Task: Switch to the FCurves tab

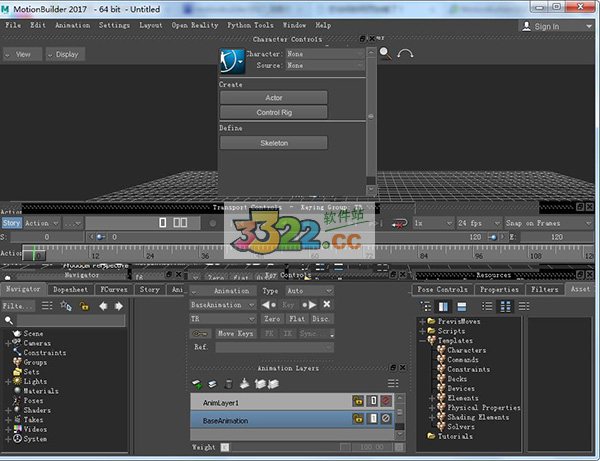Action: (113, 289)
